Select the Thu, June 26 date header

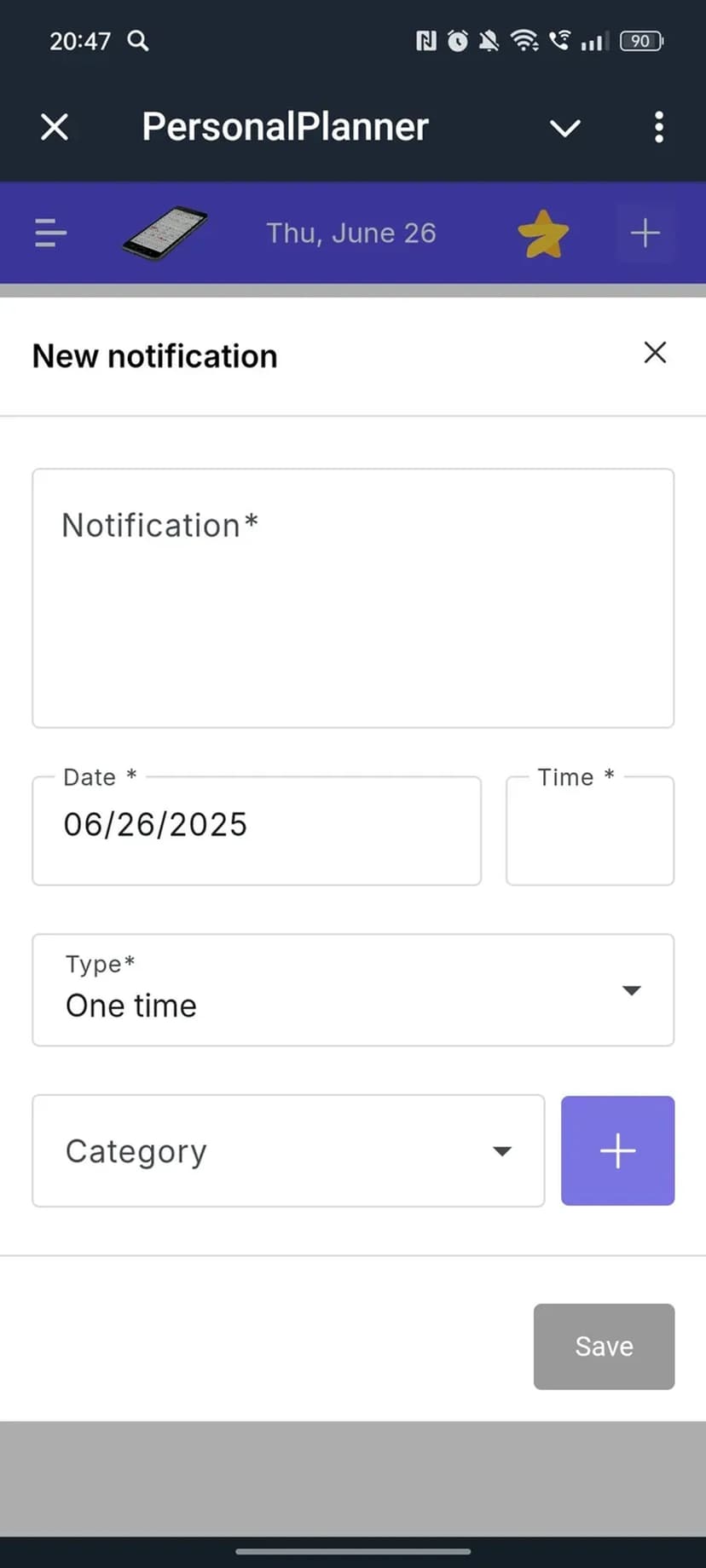(350, 233)
